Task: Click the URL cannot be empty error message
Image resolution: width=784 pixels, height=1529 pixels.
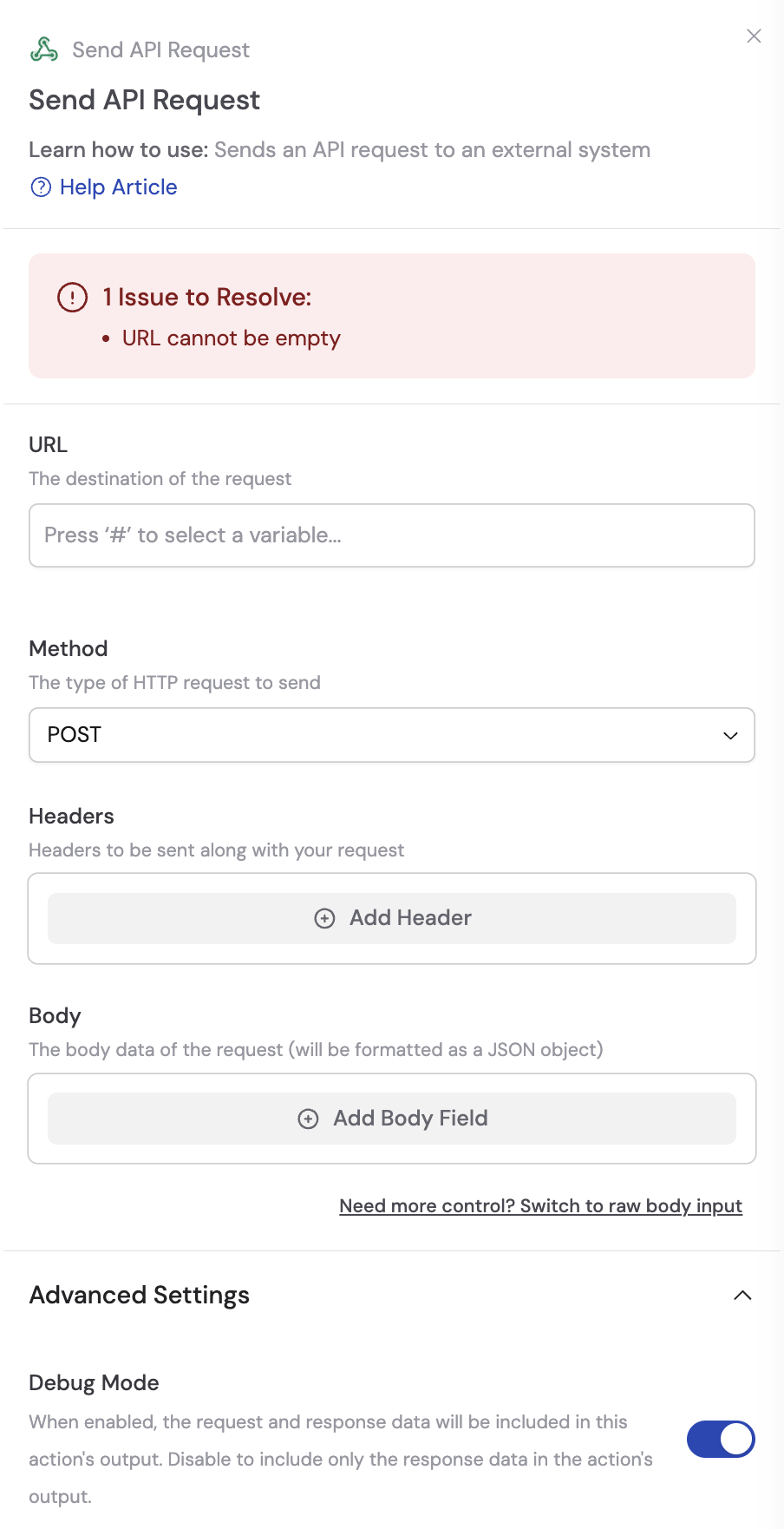Action: [232, 338]
